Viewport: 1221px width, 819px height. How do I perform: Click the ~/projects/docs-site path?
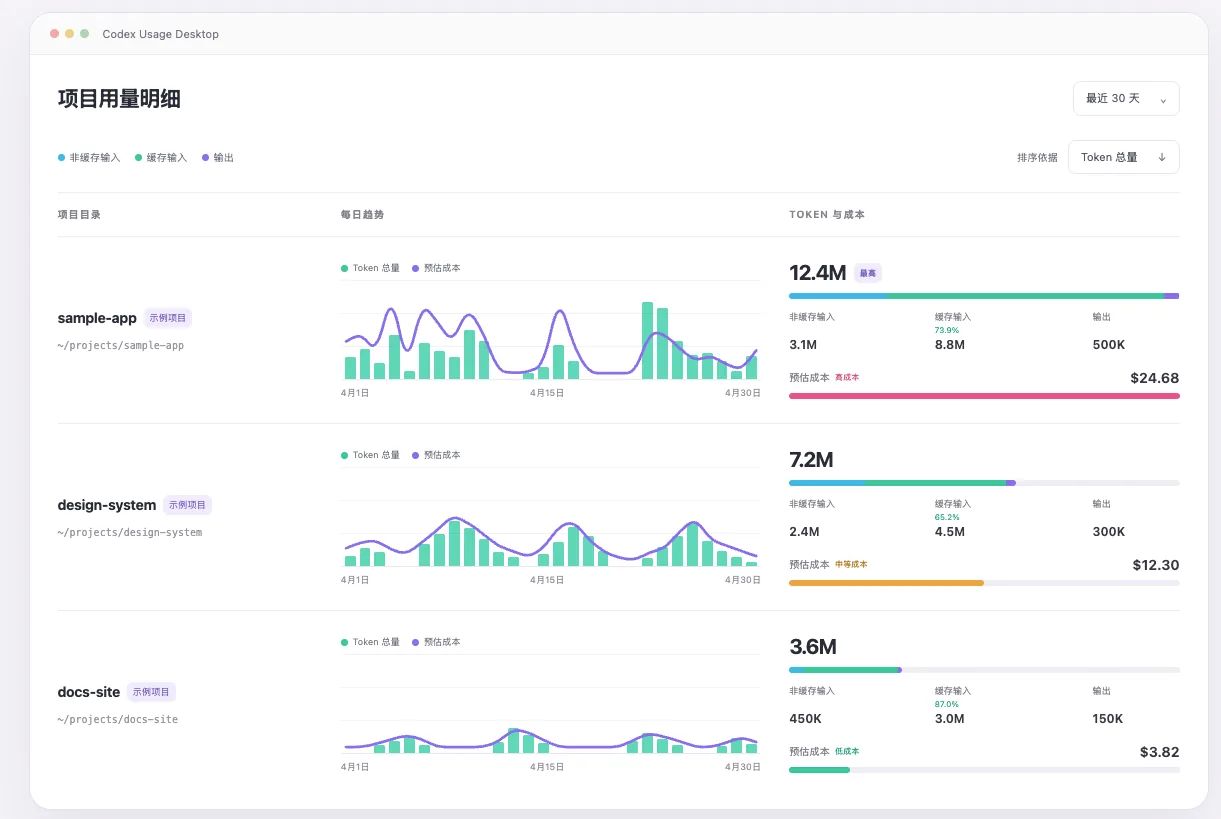(118, 720)
